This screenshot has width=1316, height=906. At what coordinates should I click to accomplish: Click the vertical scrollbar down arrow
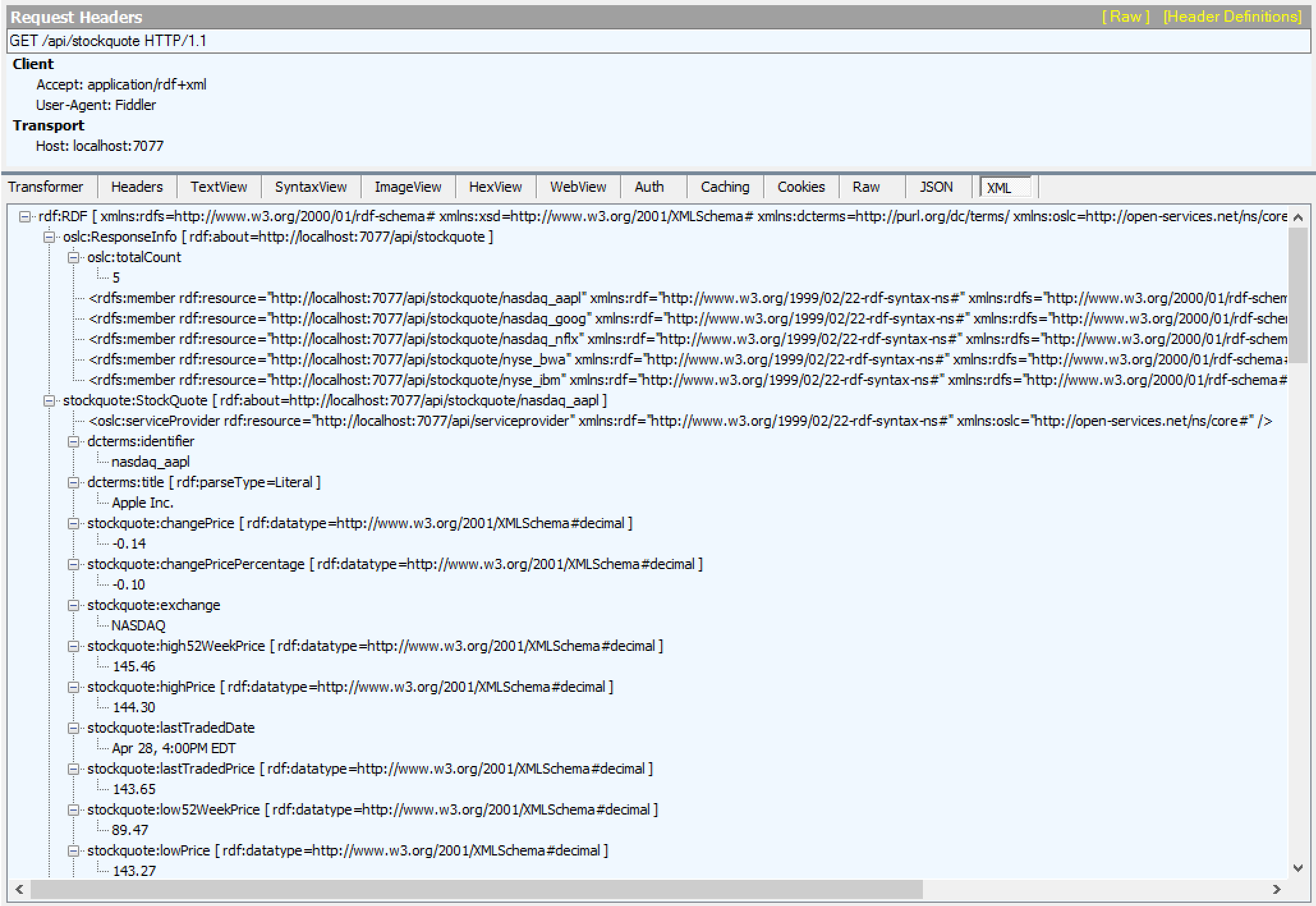coord(1297,868)
